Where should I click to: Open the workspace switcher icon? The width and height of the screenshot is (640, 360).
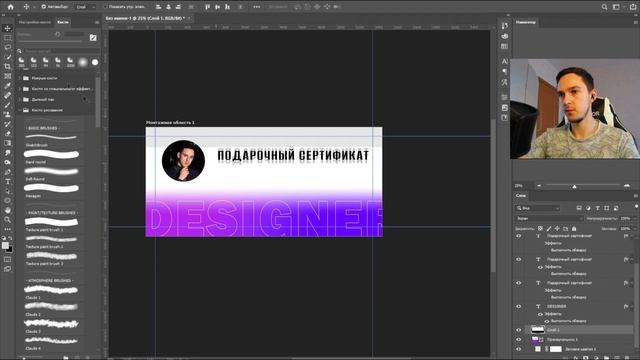coord(617,7)
